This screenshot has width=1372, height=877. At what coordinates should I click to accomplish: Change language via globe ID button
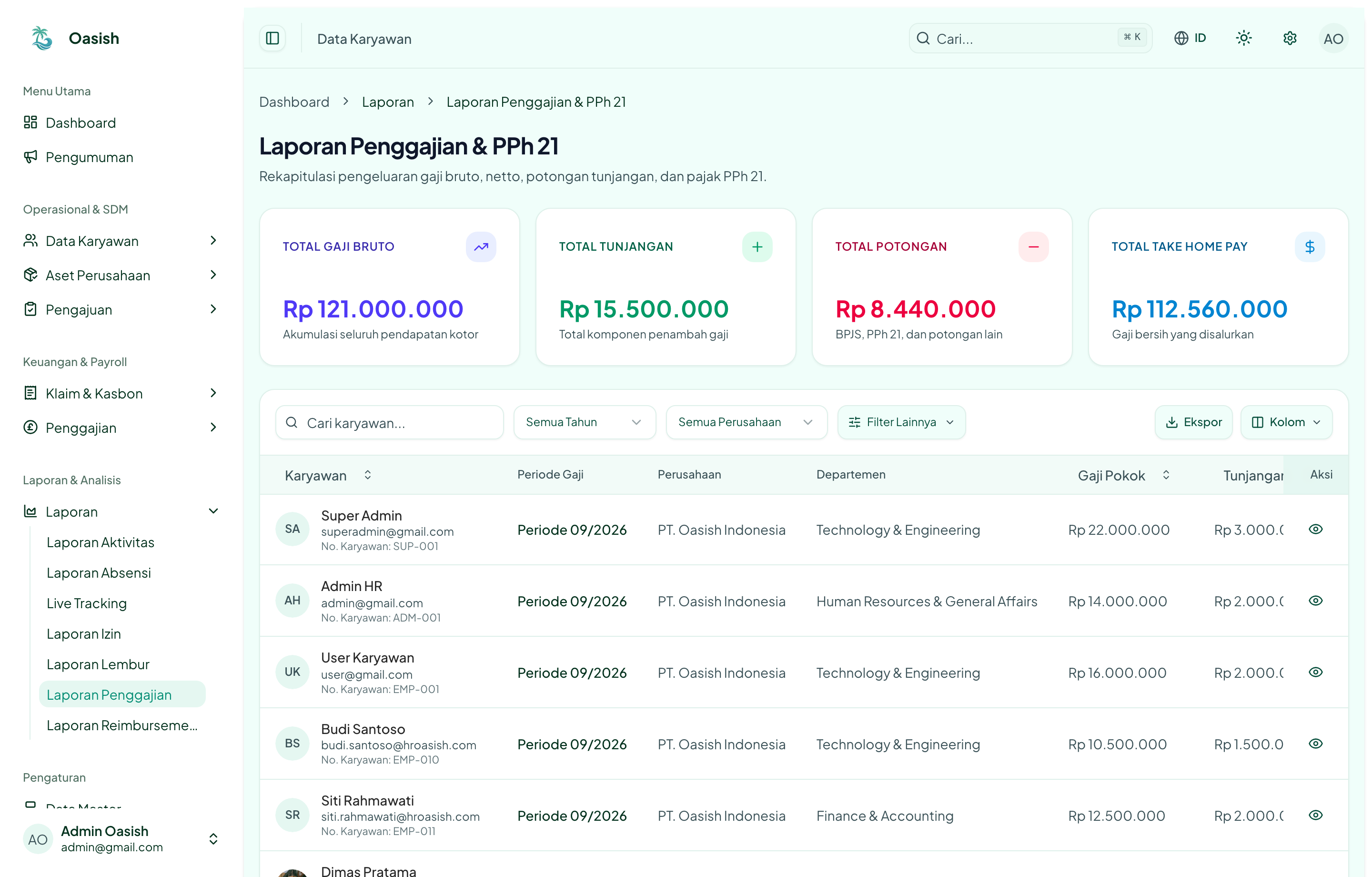tap(1190, 38)
